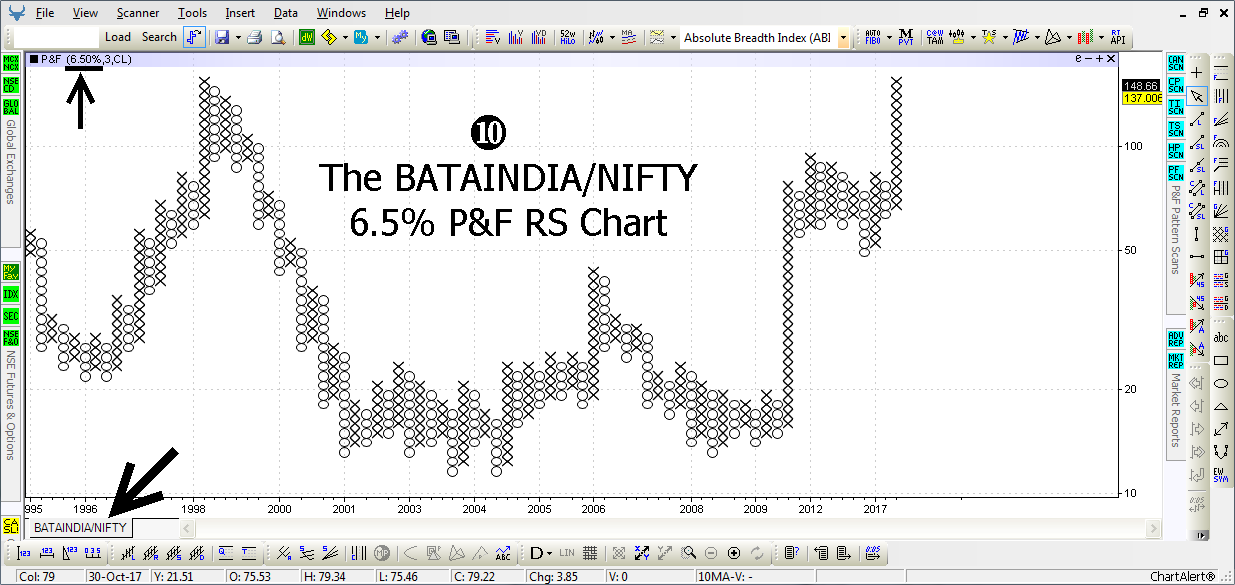Open the View menu
This screenshot has height=585, width=1235.
tap(86, 13)
